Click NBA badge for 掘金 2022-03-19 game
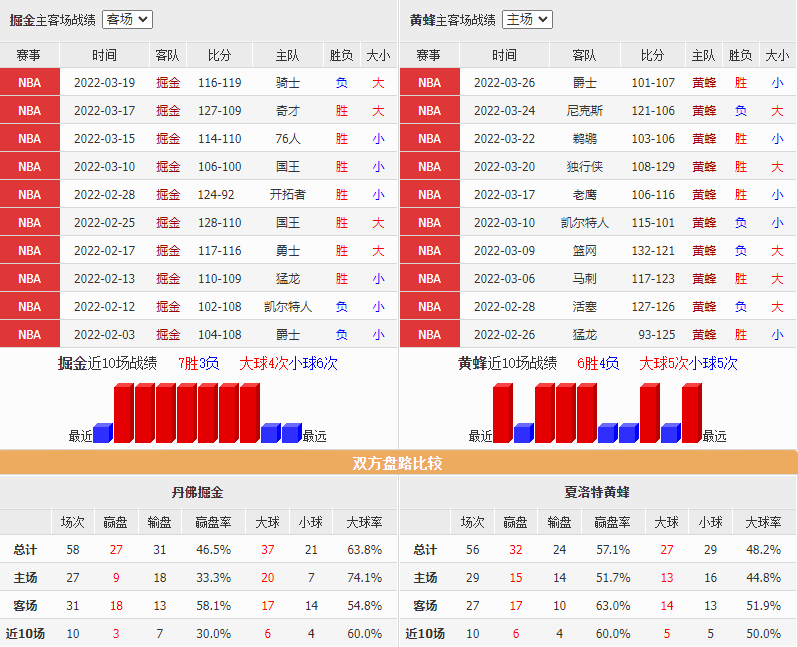The width and height of the screenshot is (798, 647). 30,83
